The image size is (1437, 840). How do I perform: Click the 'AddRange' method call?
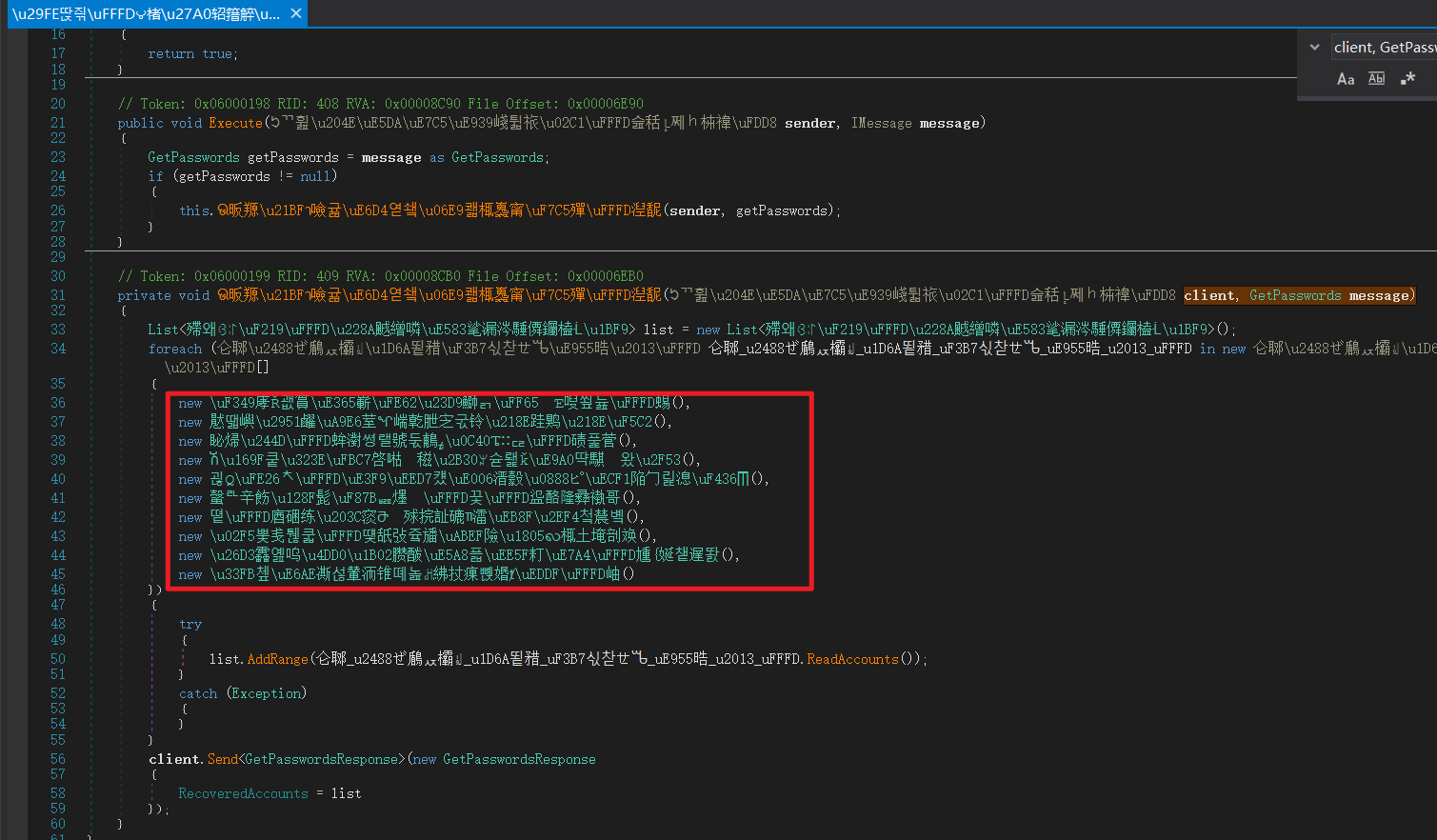(x=278, y=659)
